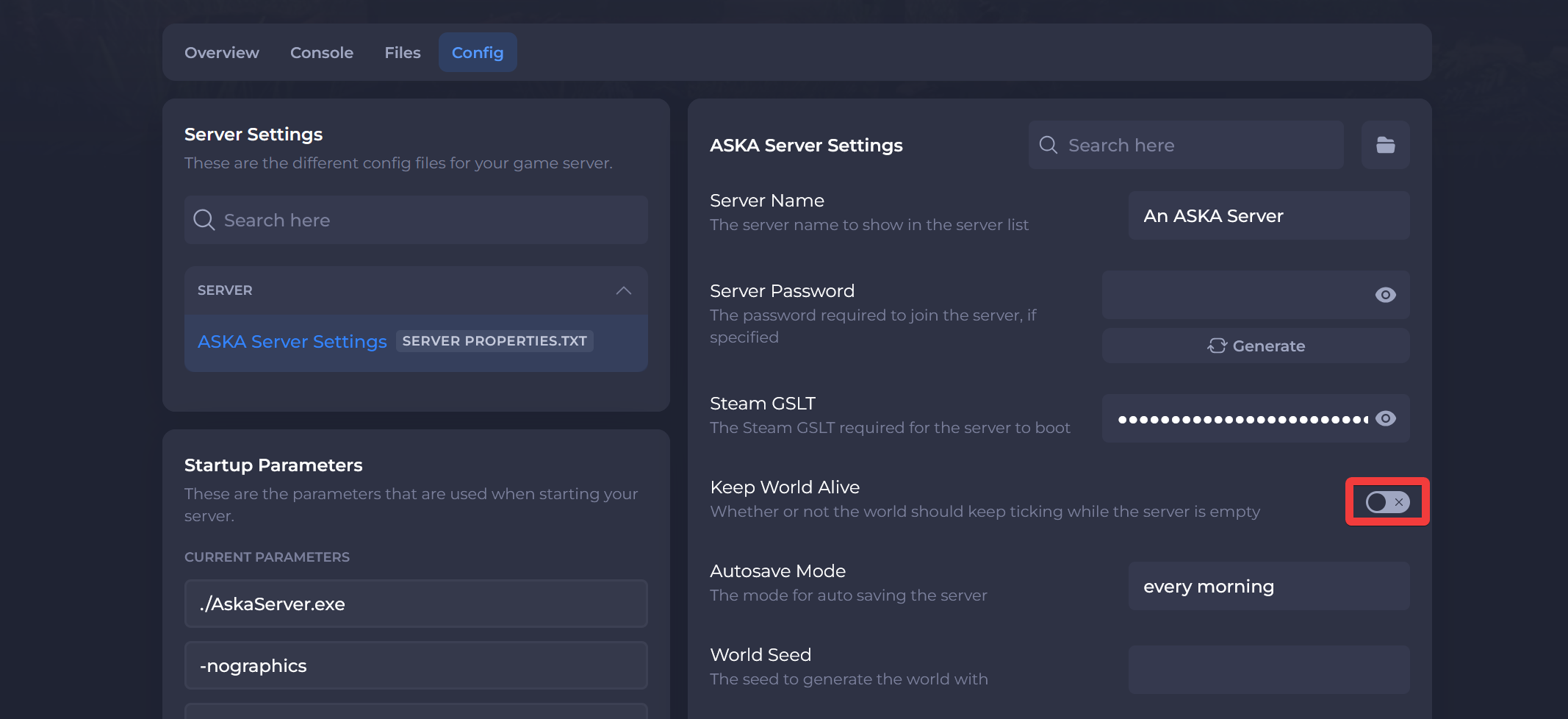Click the Keep World Alive label
Viewport: 1568px width, 719px height.
[x=785, y=487]
